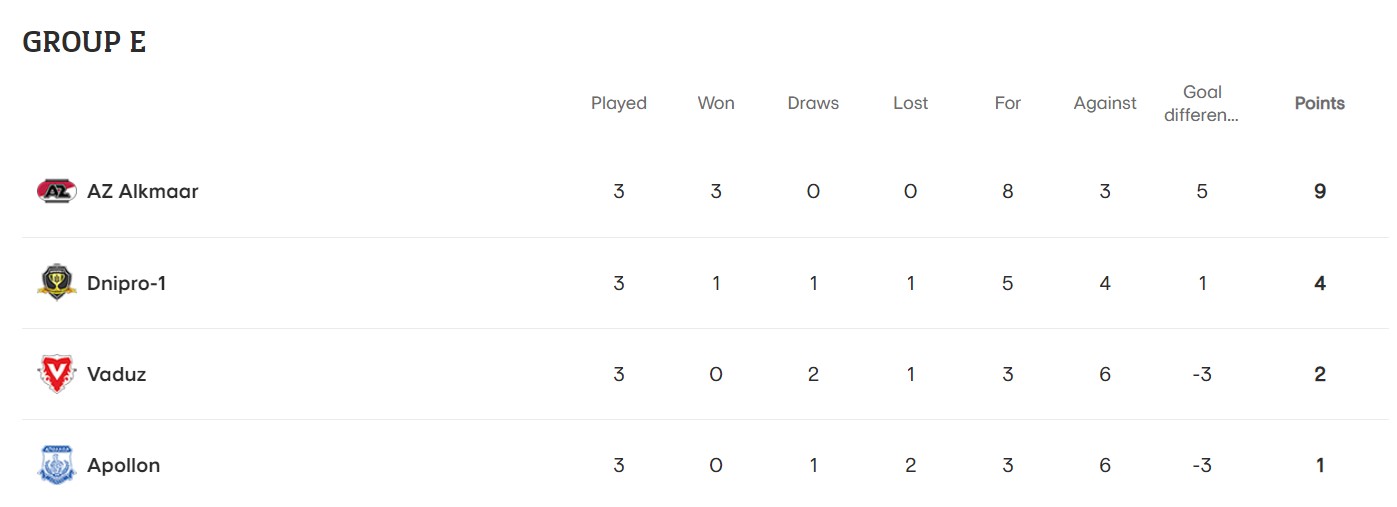Click the Apollon club crest
1397x507 pixels.
pos(56,466)
